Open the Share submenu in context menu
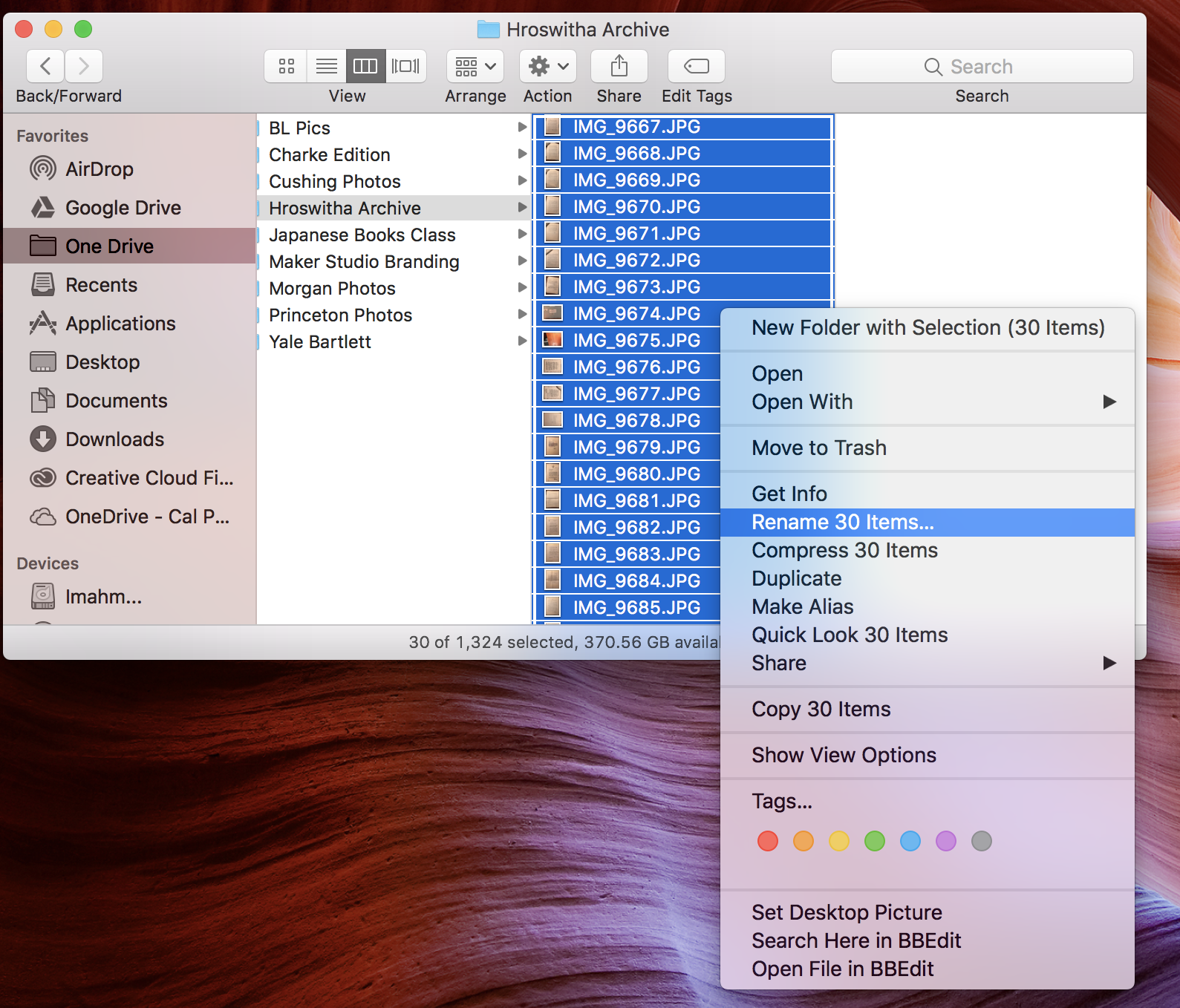The height and width of the screenshot is (1008, 1180). (928, 663)
